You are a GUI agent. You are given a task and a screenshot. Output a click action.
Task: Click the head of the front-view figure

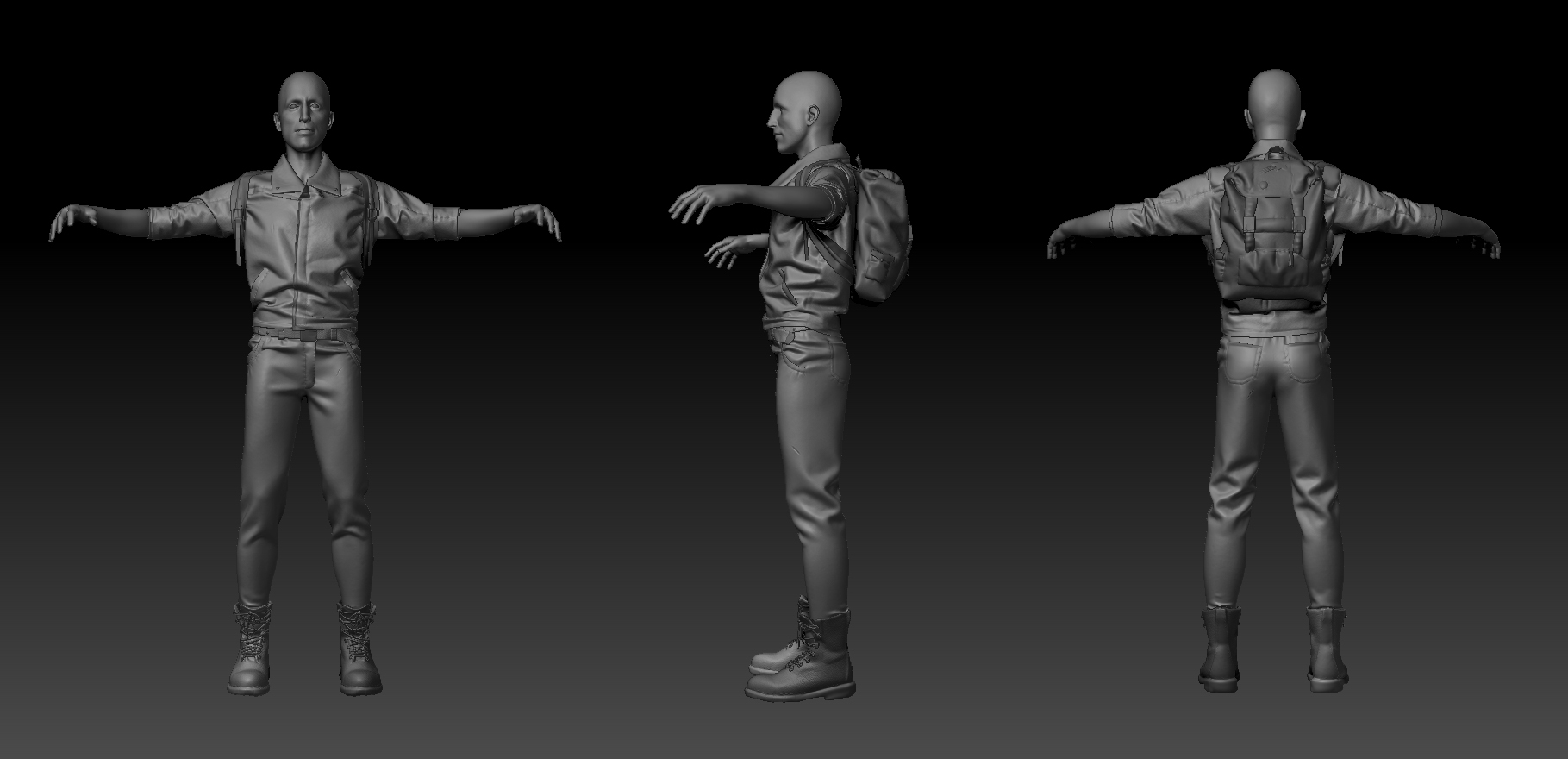(303, 110)
